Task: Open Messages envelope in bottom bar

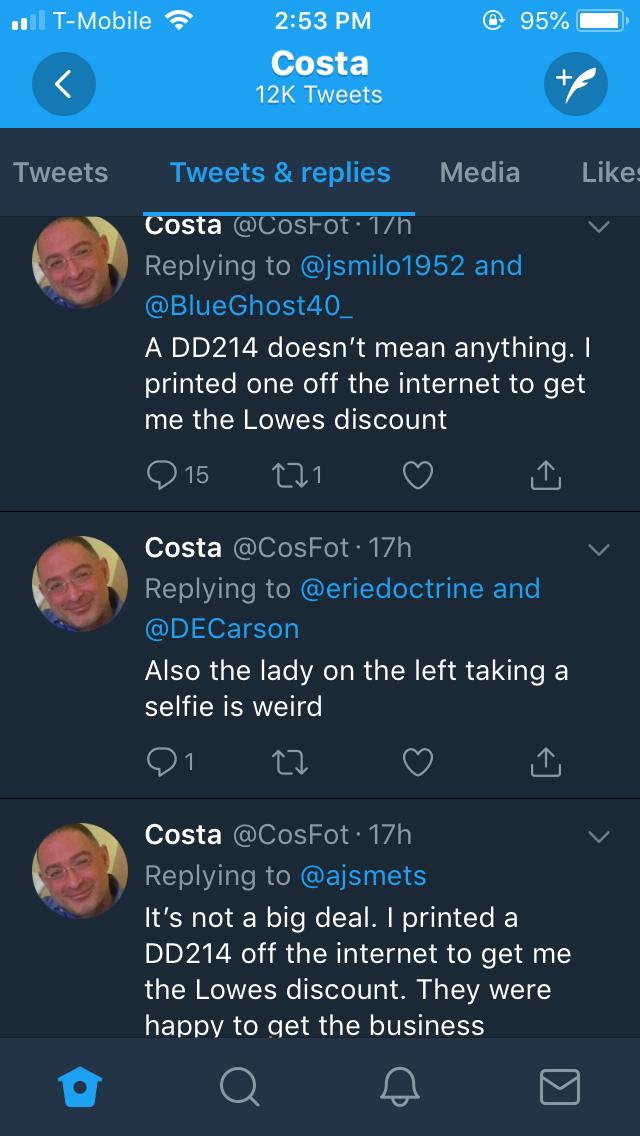Action: point(560,1088)
